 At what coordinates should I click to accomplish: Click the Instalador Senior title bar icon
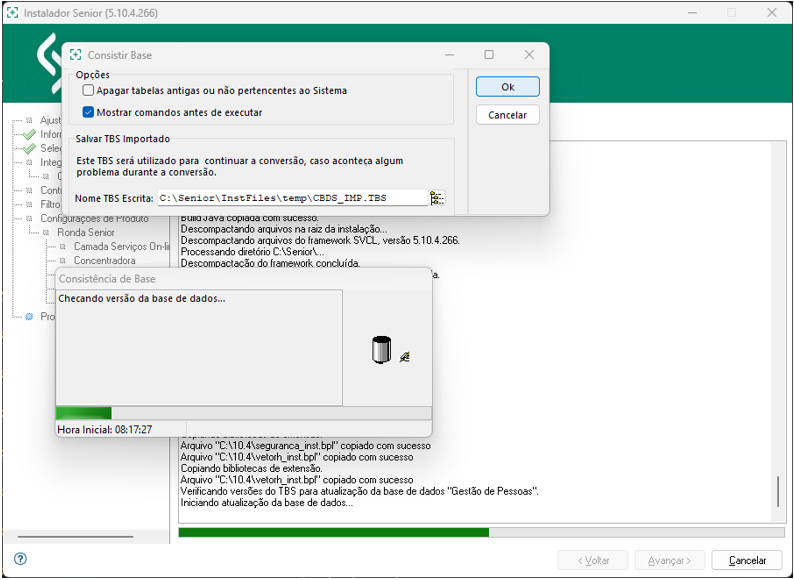coord(12,13)
